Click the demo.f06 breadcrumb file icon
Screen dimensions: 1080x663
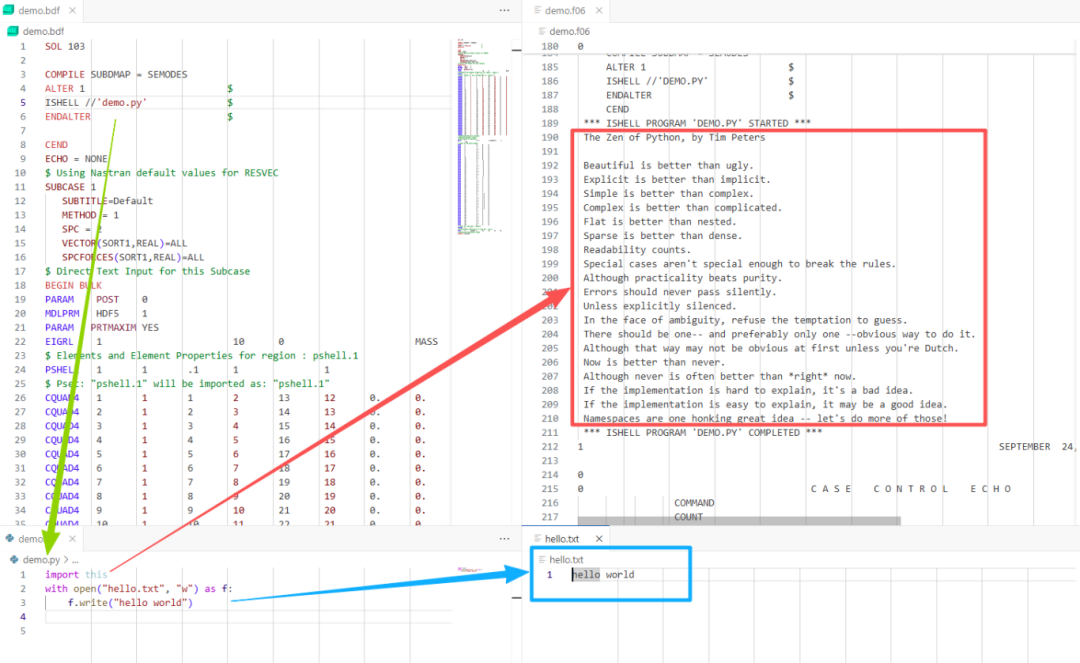542,31
